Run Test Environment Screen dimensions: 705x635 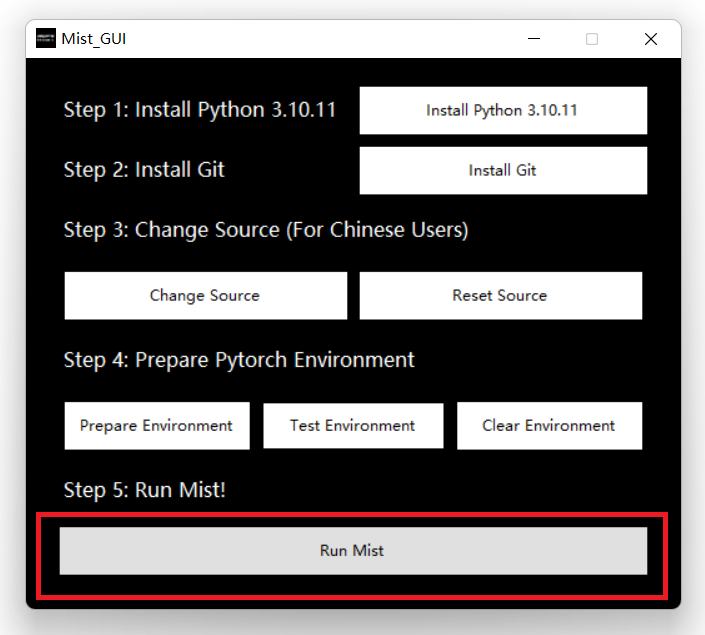coord(353,425)
